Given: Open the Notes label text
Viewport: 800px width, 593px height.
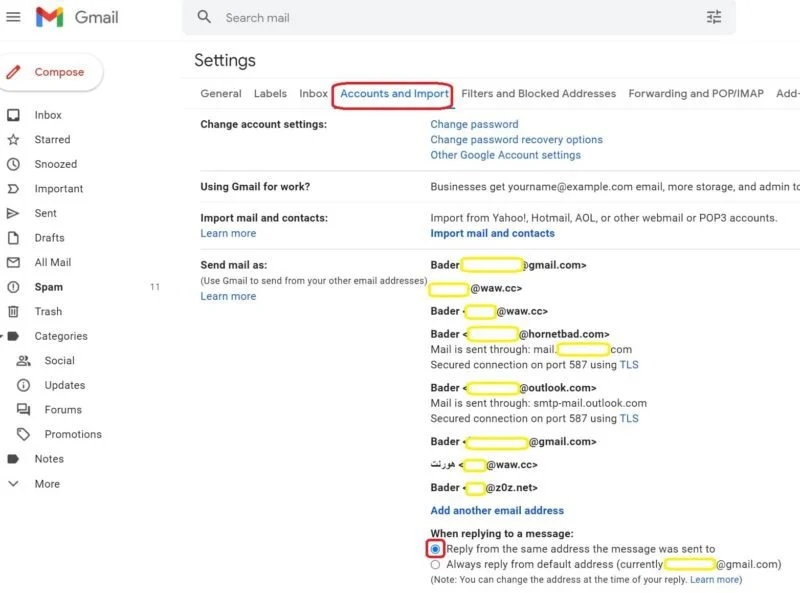Looking at the screenshot, I should [x=49, y=459].
